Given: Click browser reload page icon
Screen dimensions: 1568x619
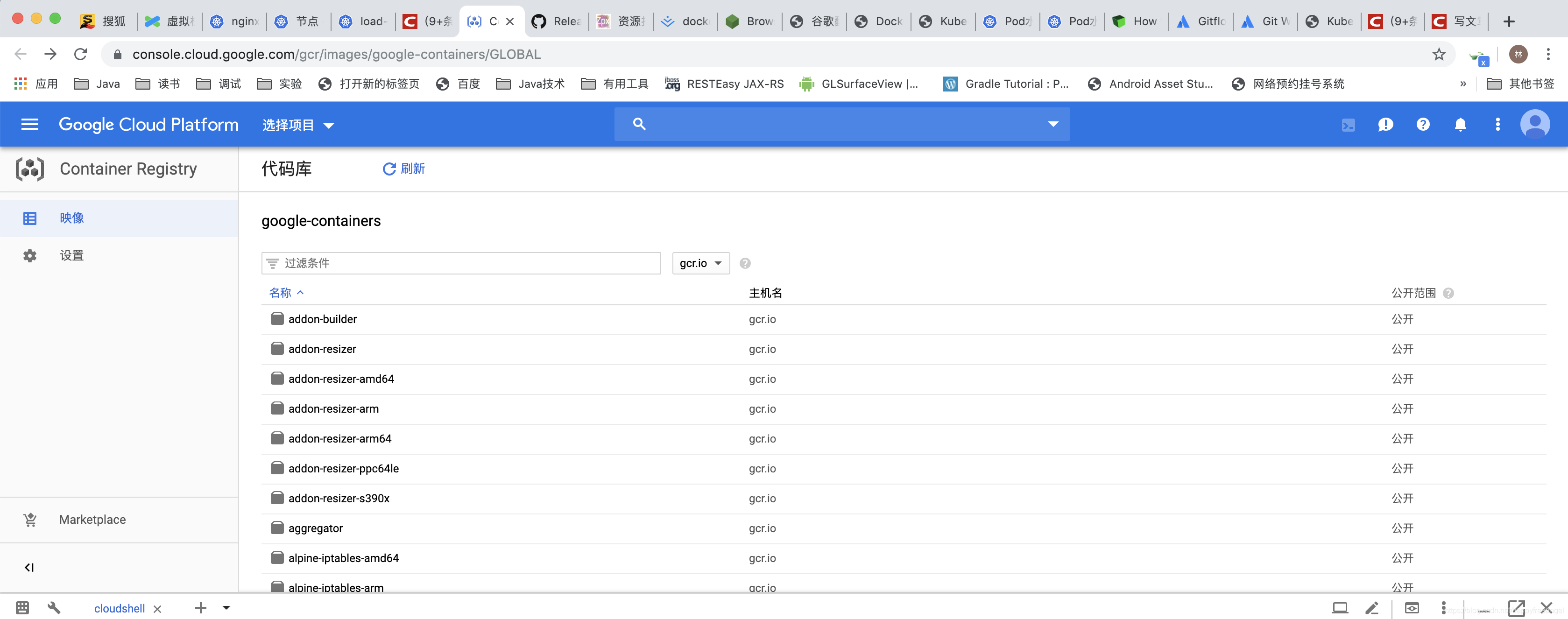Looking at the screenshot, I should tap(80, 54).
